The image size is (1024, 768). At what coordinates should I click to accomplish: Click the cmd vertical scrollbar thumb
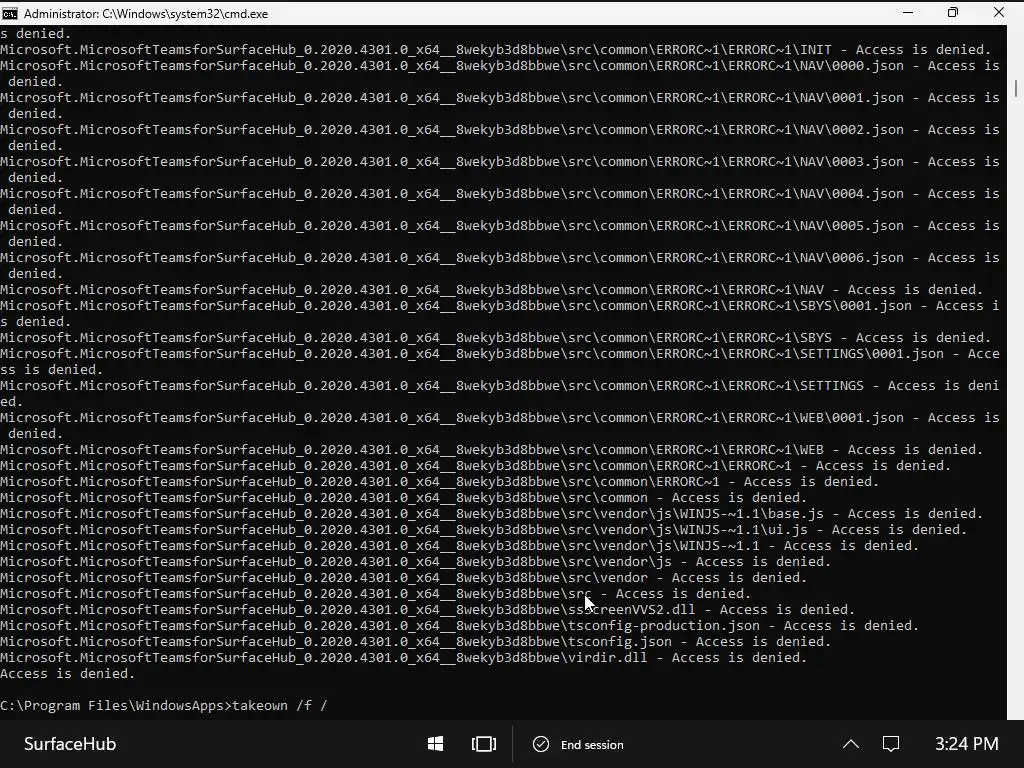click(1016, 88)
